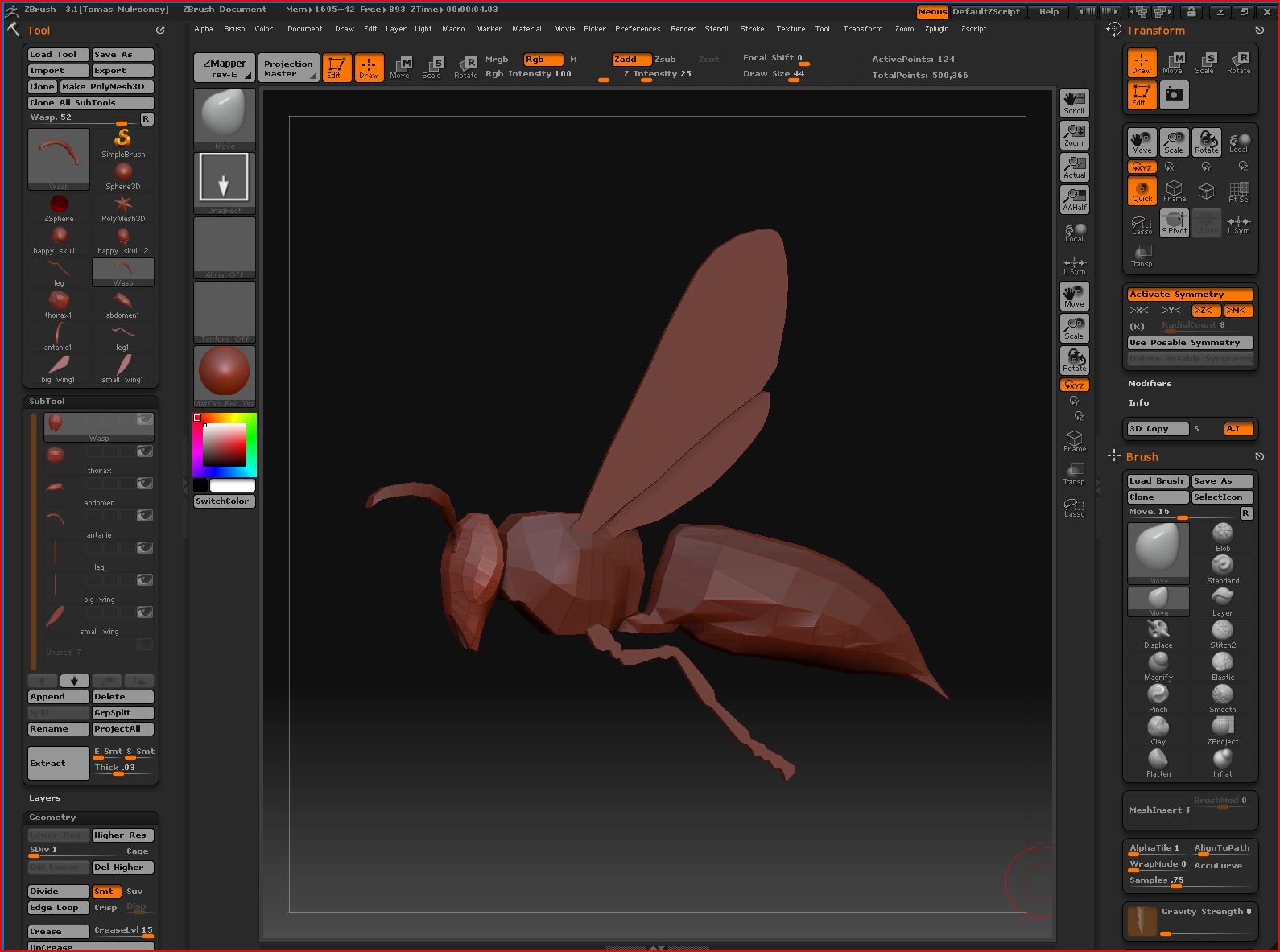This screenshot has width=1280, height=952.
Task: Open the Zplugin menu
Action: (x=936, y=29)
